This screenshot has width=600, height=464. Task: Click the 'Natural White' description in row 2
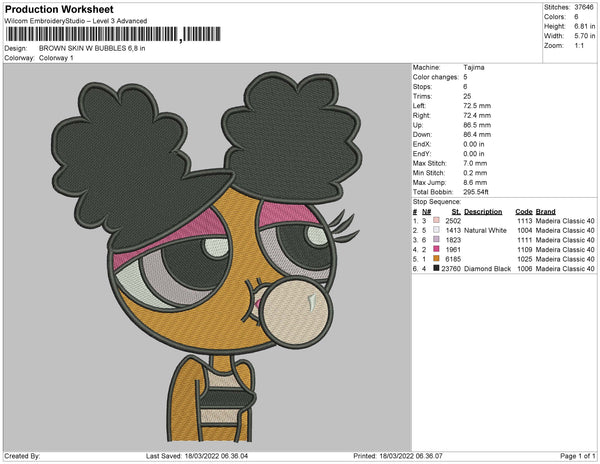(x=485, y=230)
